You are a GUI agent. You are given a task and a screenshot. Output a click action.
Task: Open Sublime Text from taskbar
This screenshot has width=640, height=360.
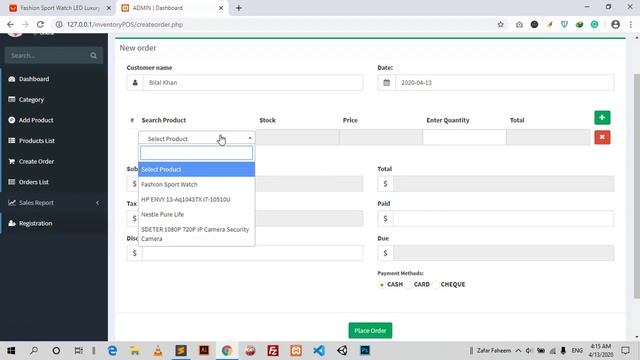coord(181,351)
